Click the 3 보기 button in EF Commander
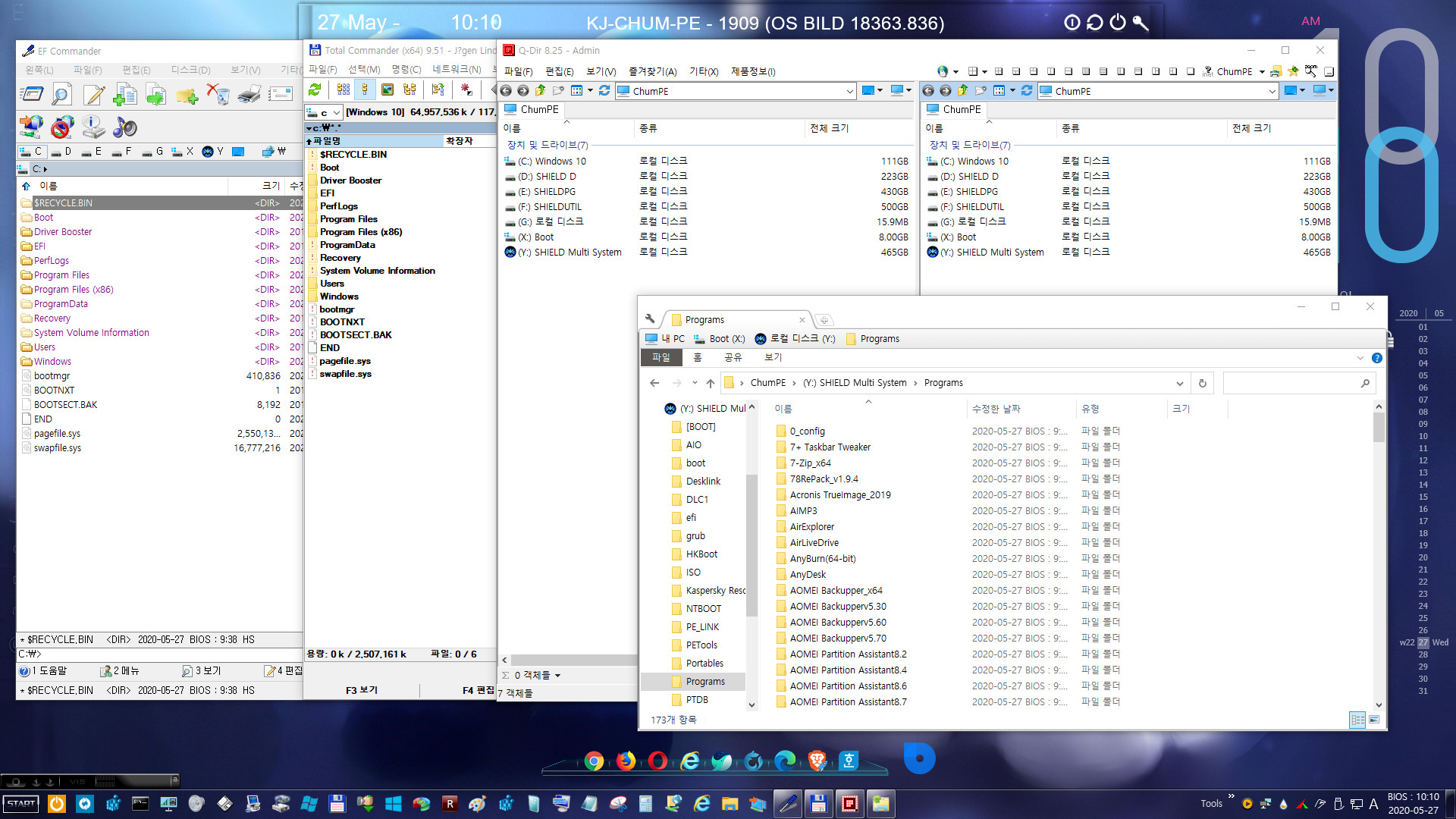 202,670
